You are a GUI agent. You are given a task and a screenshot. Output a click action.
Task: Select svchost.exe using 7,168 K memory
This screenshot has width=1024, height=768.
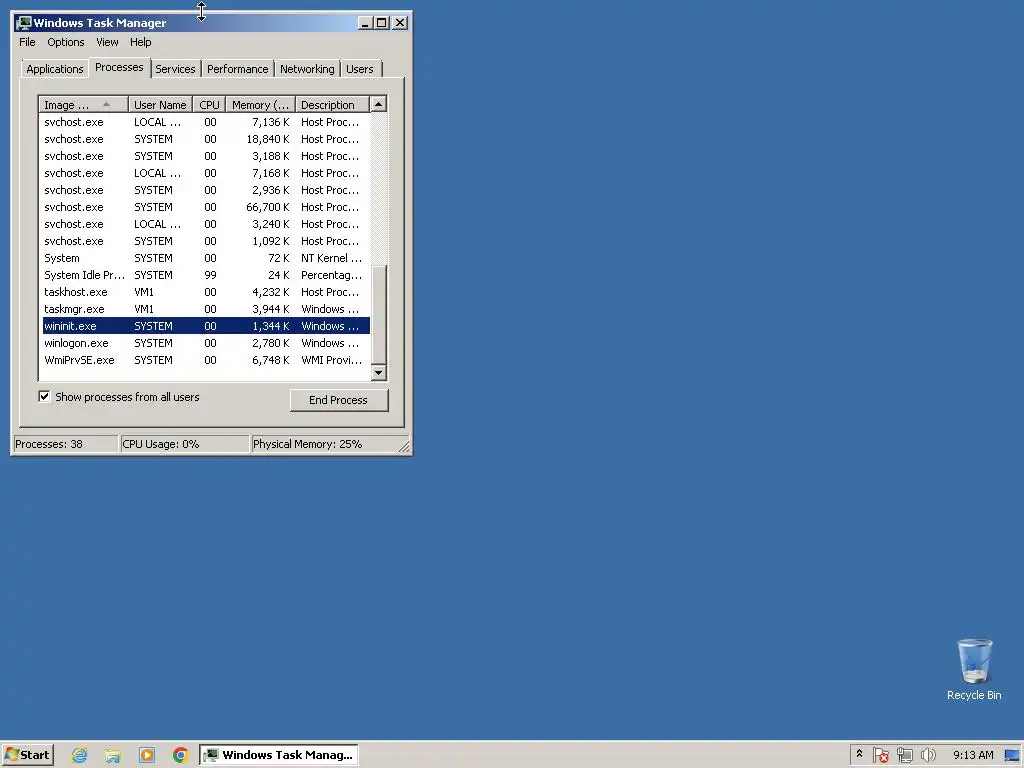206,173
